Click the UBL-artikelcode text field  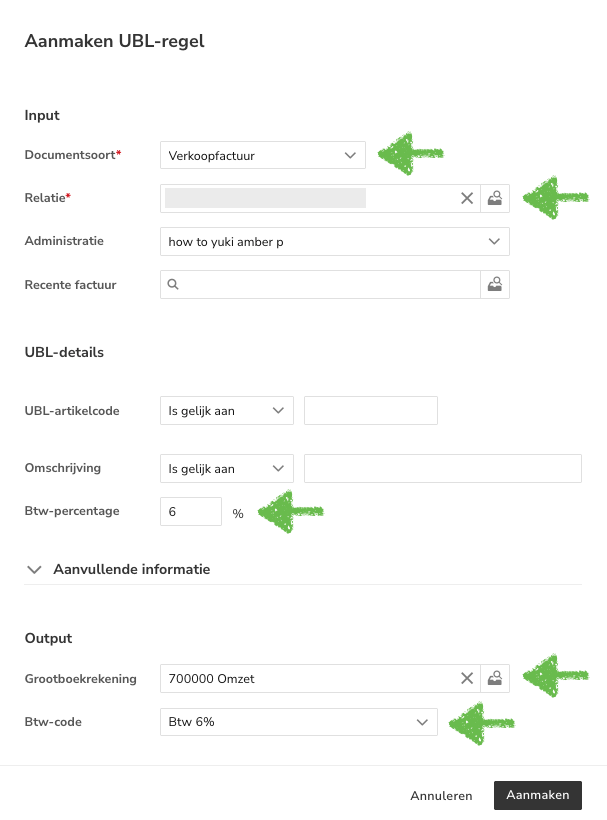click(x=371, y=410)
